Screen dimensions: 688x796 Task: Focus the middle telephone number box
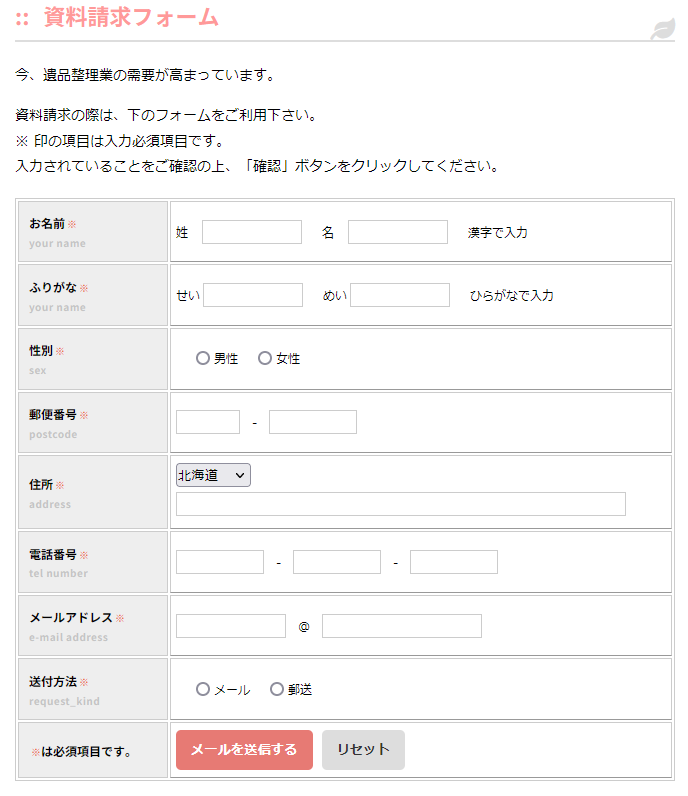[337, 562]
